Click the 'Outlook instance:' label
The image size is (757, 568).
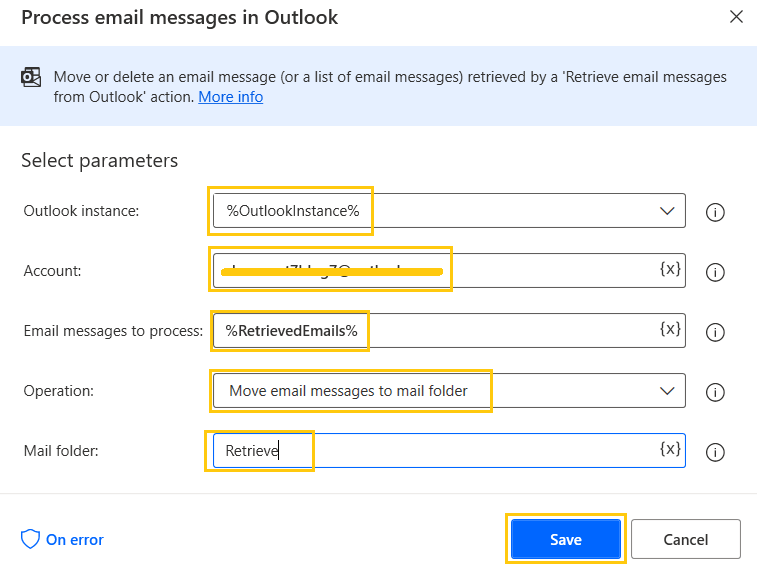tap(81, 211)
